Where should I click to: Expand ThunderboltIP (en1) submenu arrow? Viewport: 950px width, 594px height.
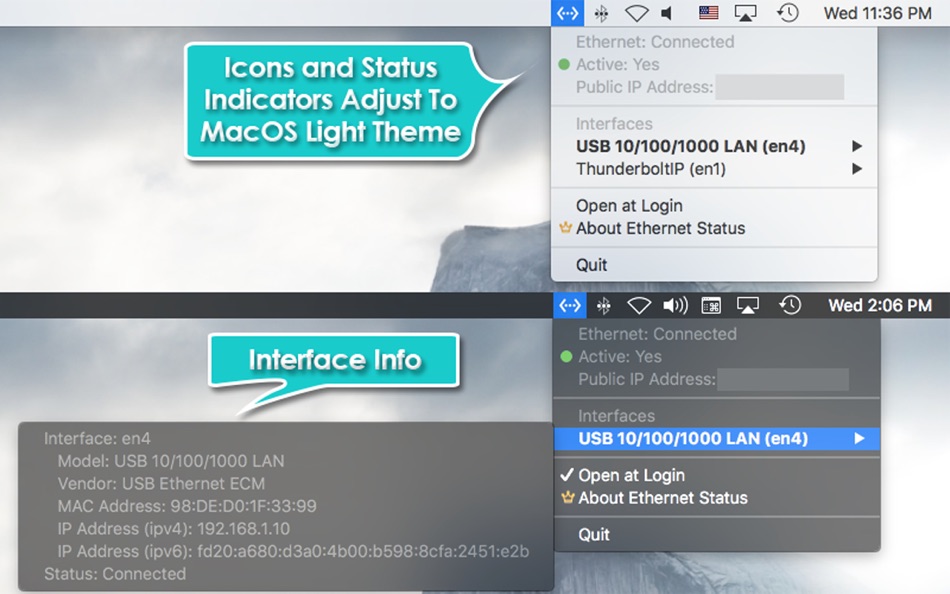[x=857, y=169]
